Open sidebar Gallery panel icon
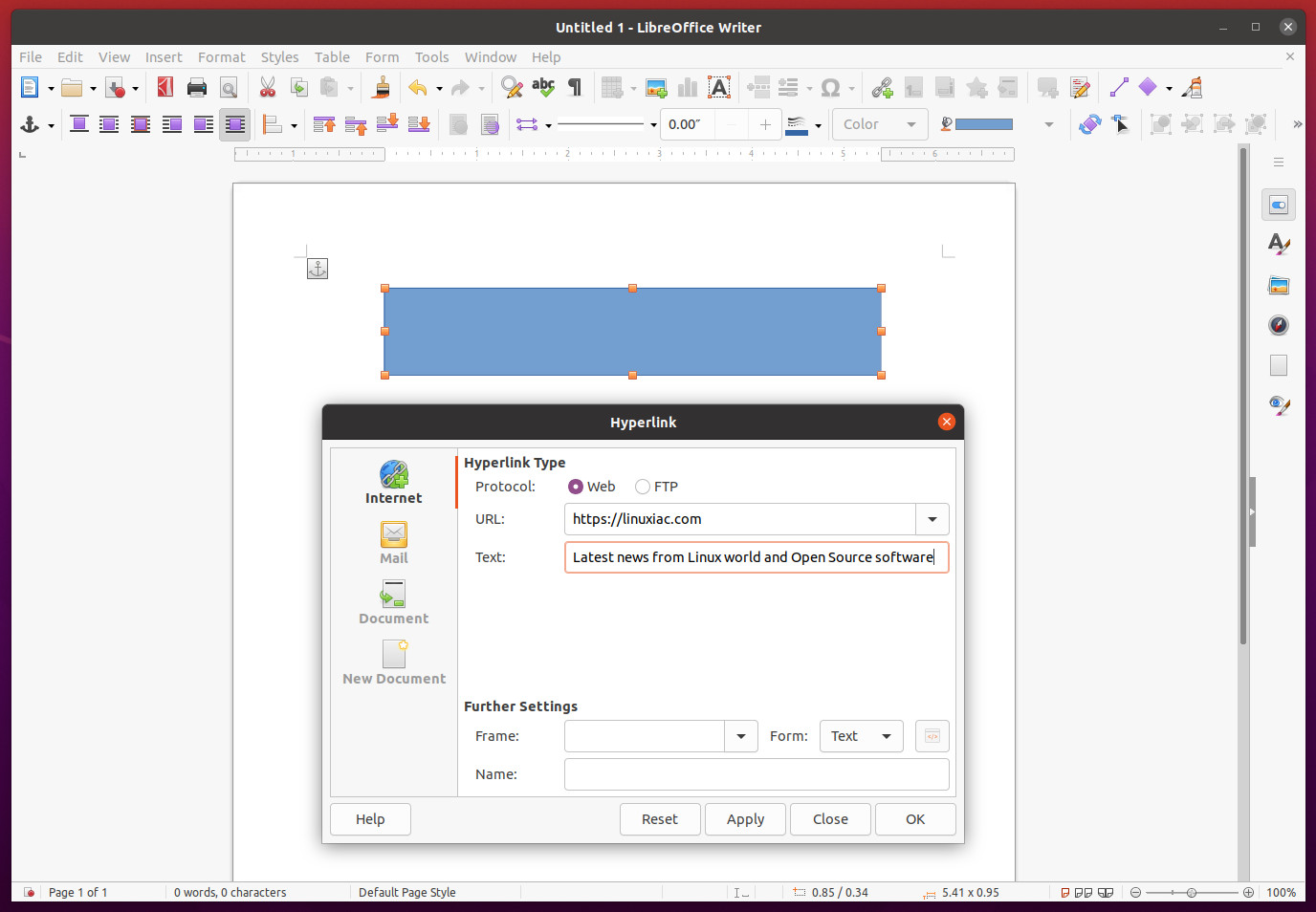The width and height of the screenshot is (1316, 912). [x=1279, y=285]
